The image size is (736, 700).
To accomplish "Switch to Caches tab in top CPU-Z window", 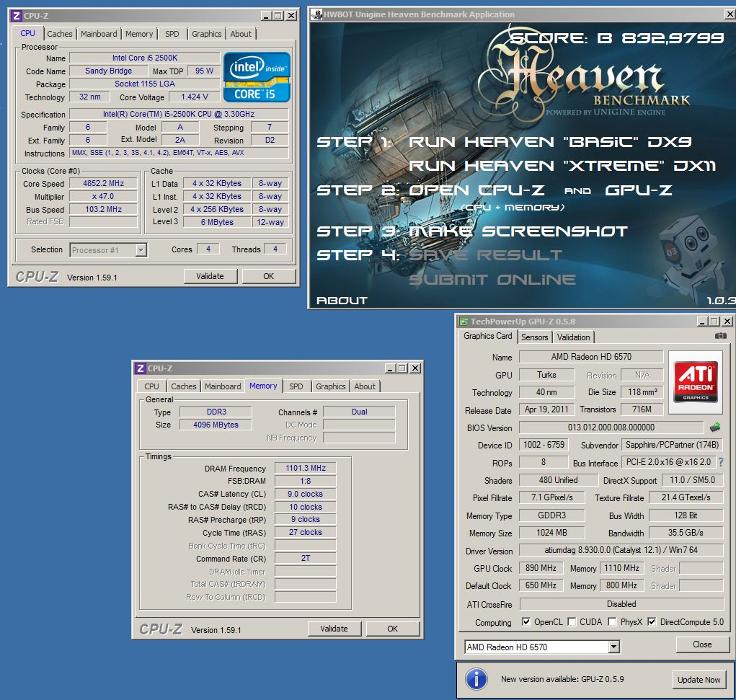I will 60,34.
